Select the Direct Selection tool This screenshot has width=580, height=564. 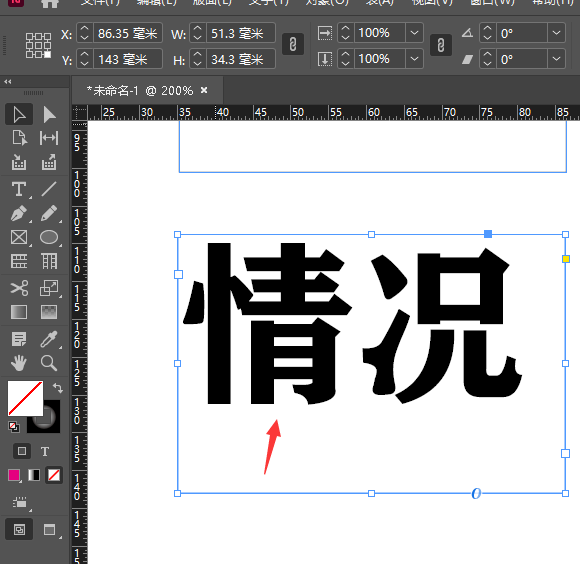point(49,114)
